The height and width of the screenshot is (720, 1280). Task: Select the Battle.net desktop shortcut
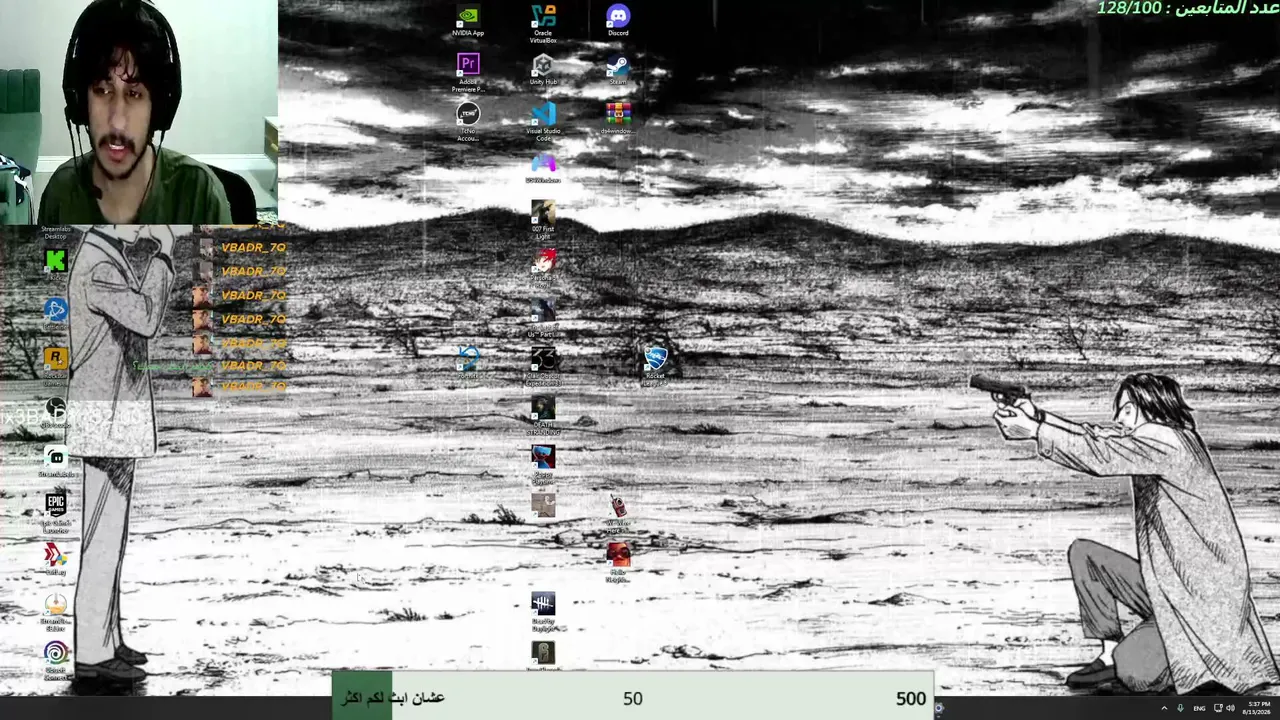56,313
